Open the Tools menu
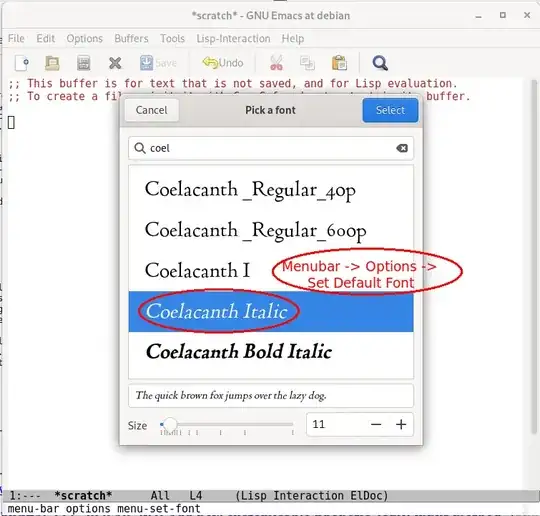Image resolution: width=540 pixels, height=516 pixels. click(x=172, y=38)
